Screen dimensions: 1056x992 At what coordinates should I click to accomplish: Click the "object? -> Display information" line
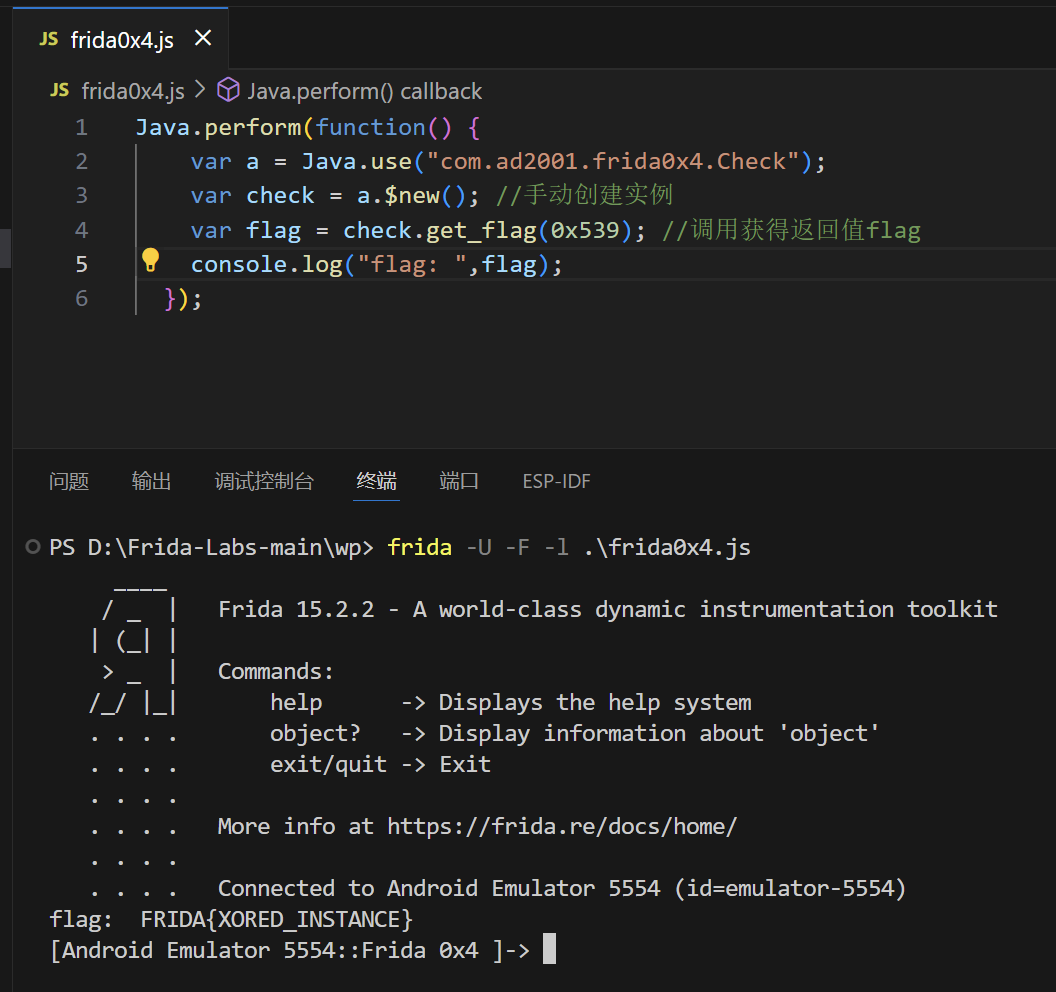pos(574,733)
